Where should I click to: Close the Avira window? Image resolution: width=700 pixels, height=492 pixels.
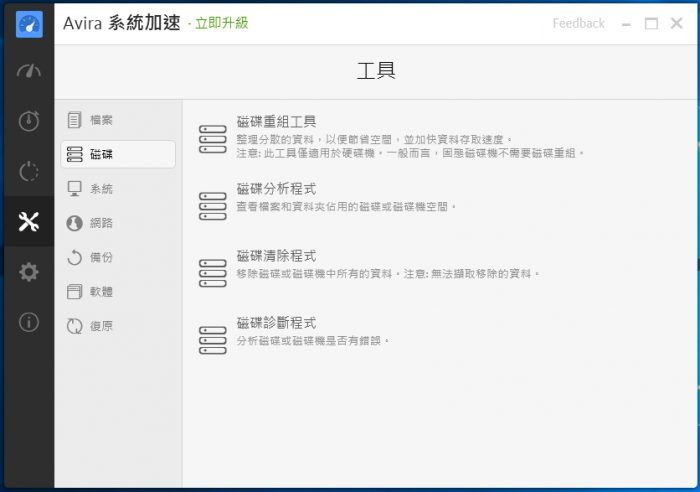pyautogui.click(x=676, y=23)
